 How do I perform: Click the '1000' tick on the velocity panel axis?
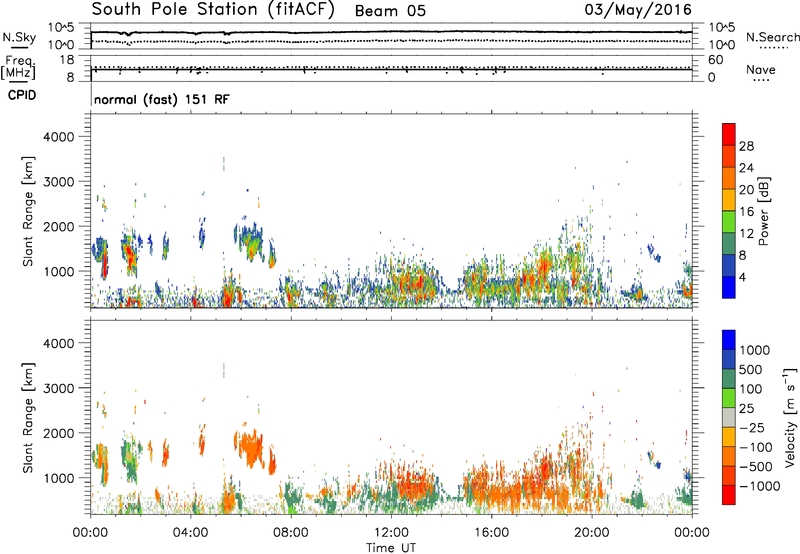[x=59, y=478]
